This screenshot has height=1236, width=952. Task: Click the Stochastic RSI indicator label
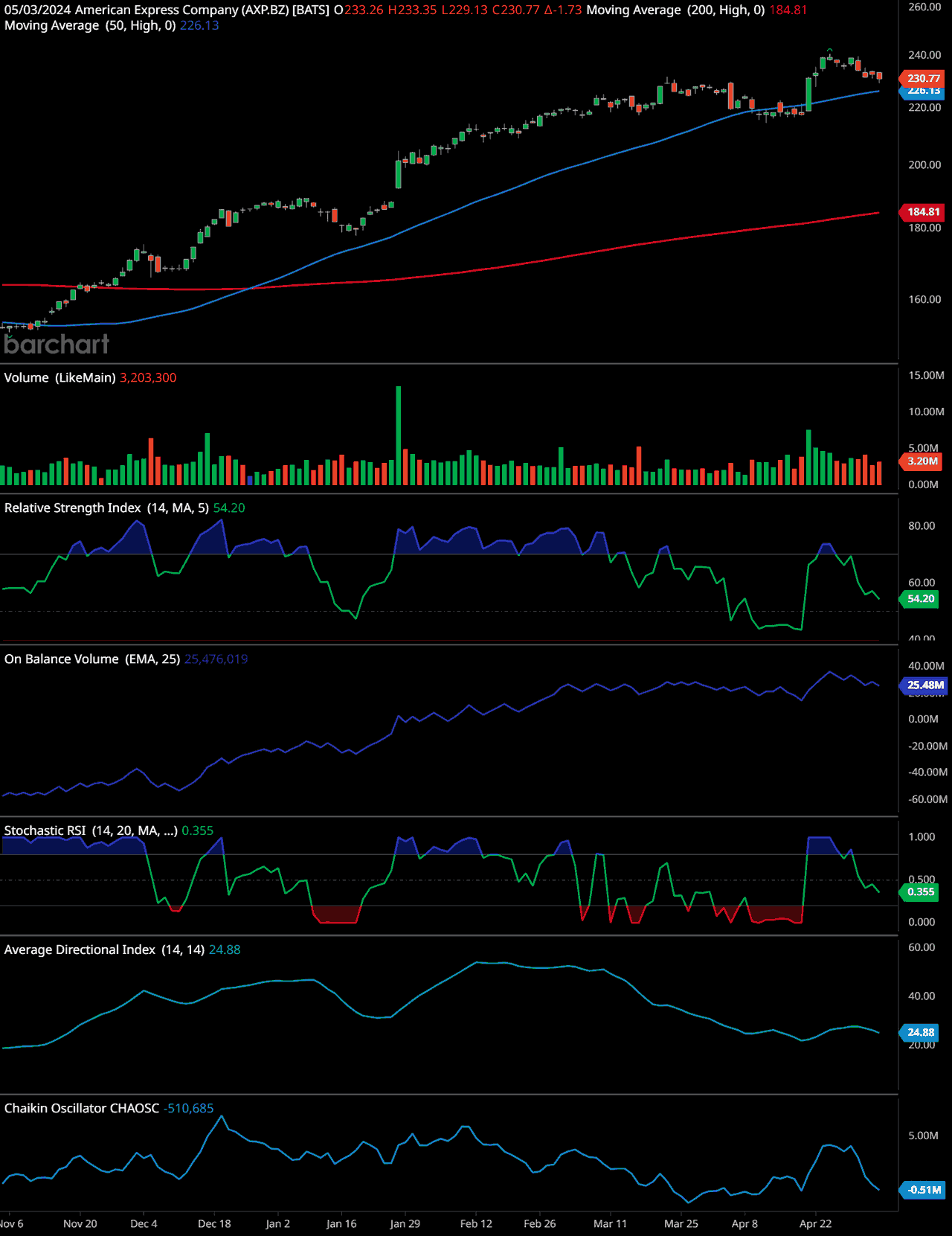(91, 830)
